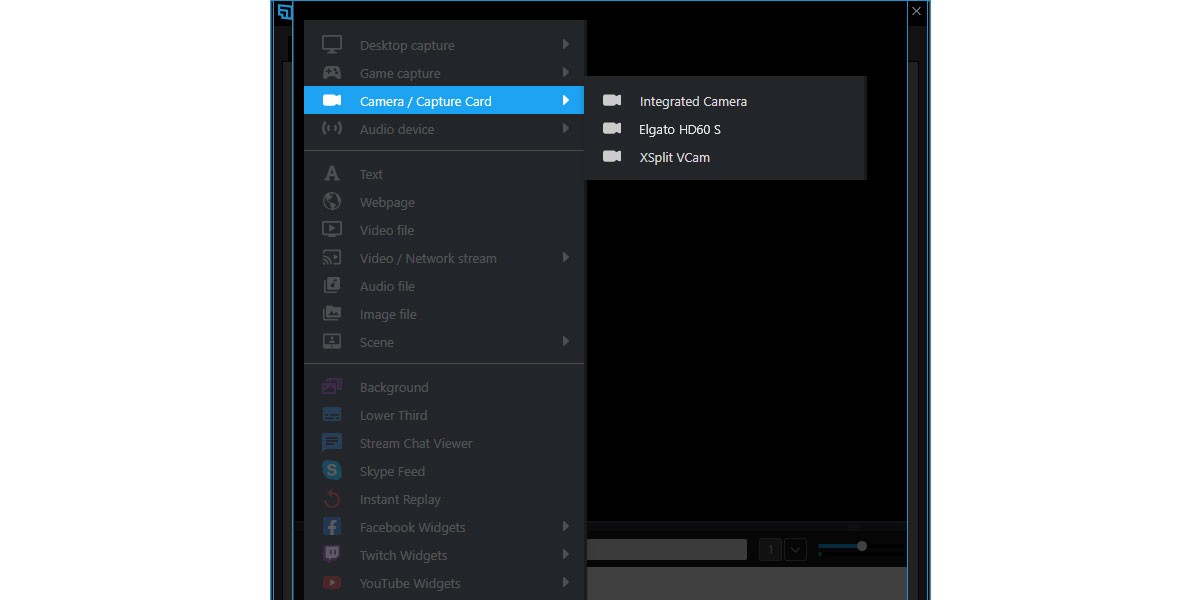Viewport: 1200px width, 600px height.
Task: Click the Twitch Widgets icon
Action: tap(331, 554)
